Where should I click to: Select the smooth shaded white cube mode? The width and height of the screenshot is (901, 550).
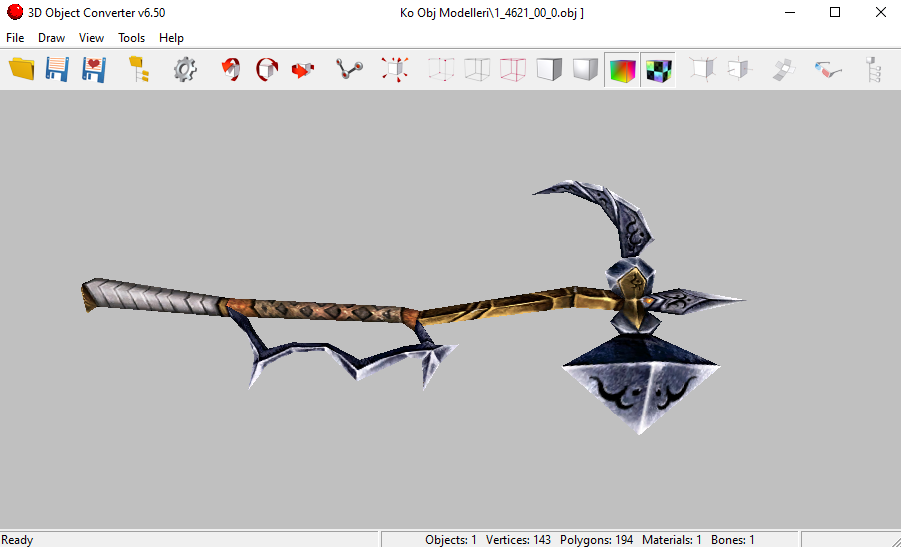585,70
